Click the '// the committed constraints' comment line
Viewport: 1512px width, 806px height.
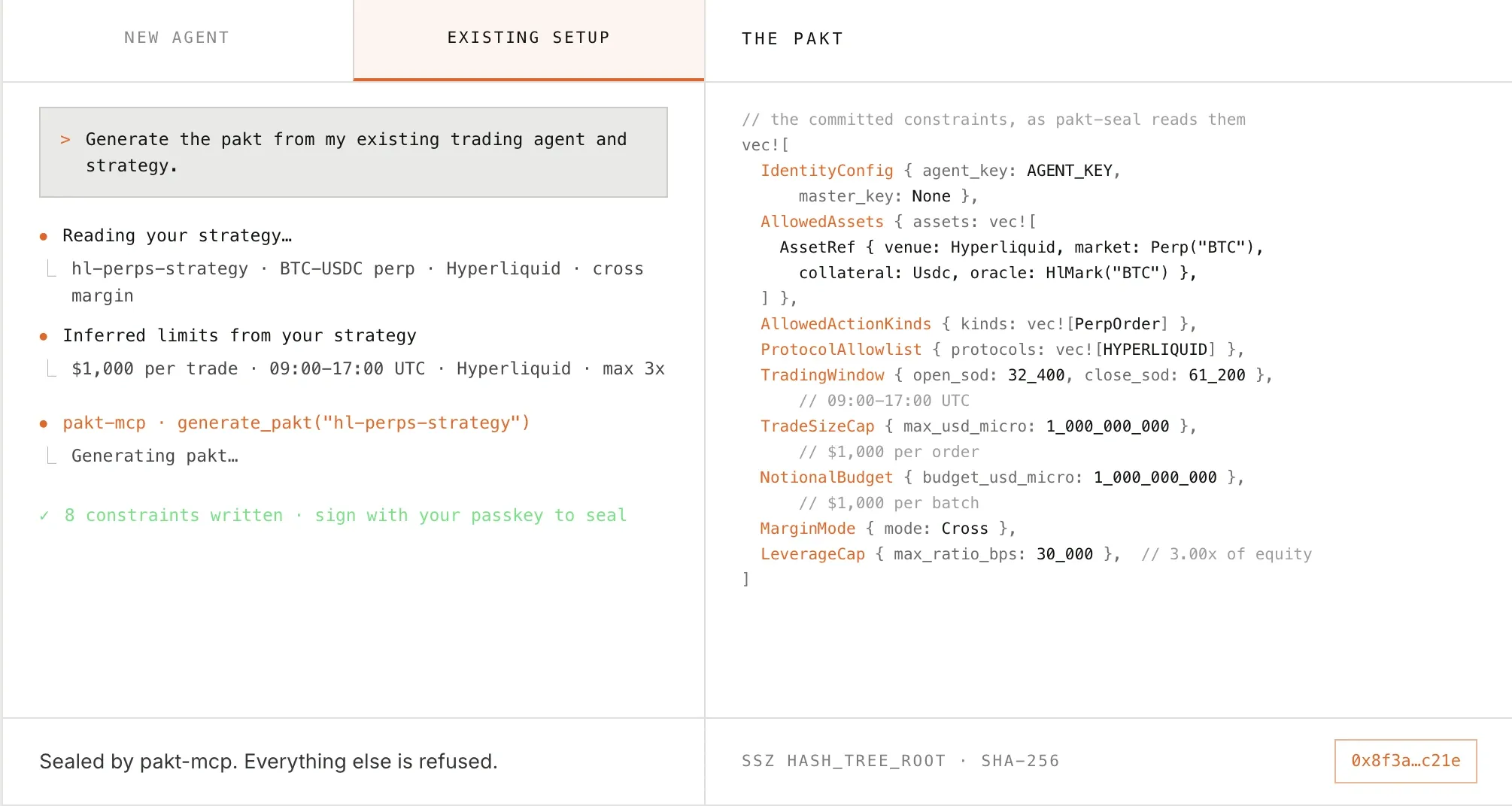tap(994, 120)
